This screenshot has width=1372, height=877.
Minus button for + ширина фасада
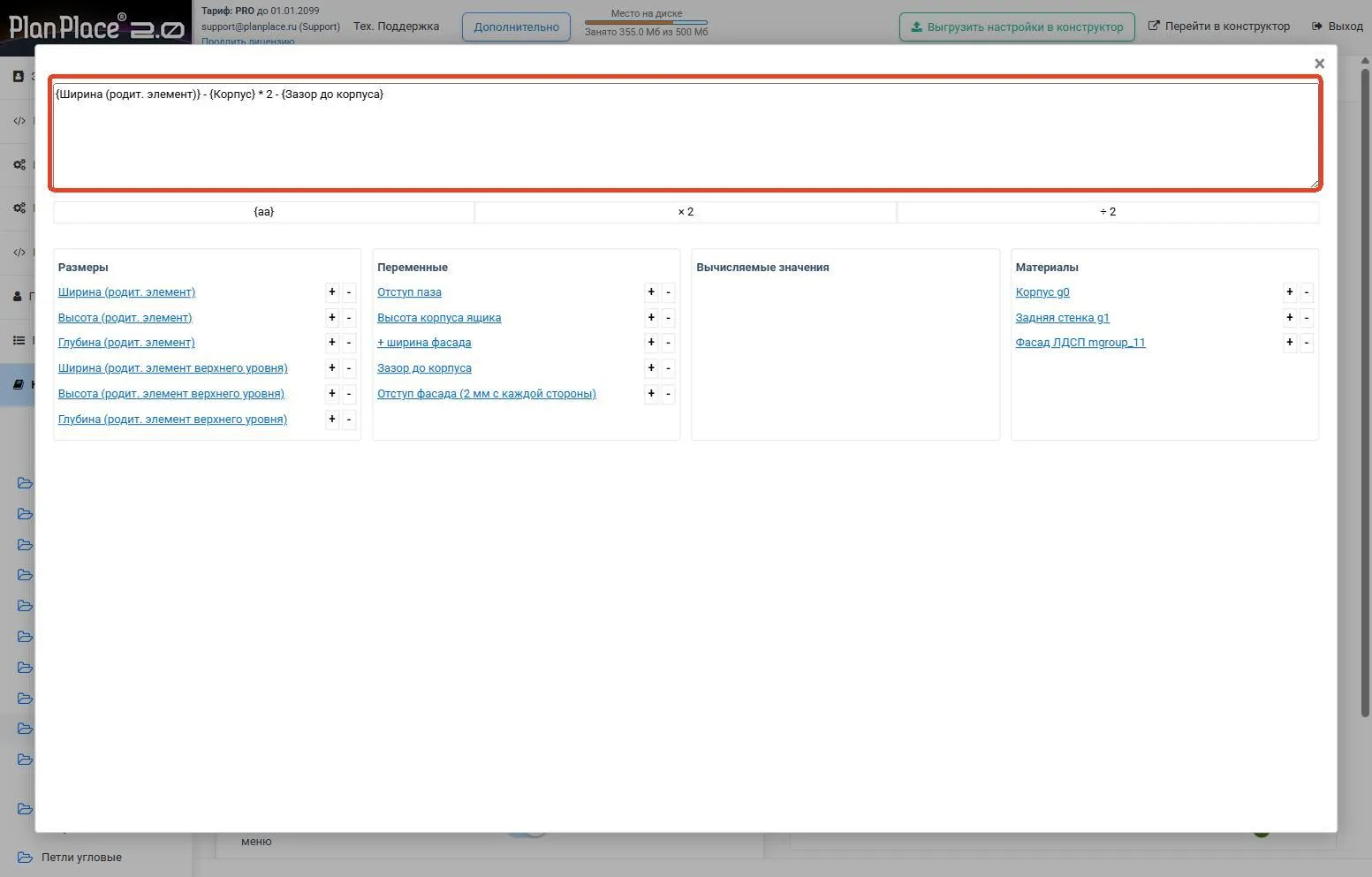(668, 343)
